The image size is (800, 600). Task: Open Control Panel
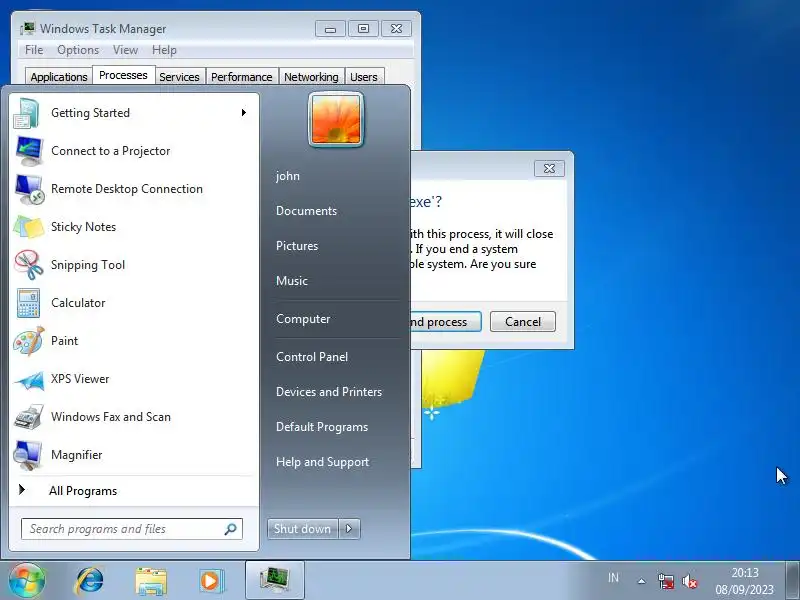pos(312,357)
